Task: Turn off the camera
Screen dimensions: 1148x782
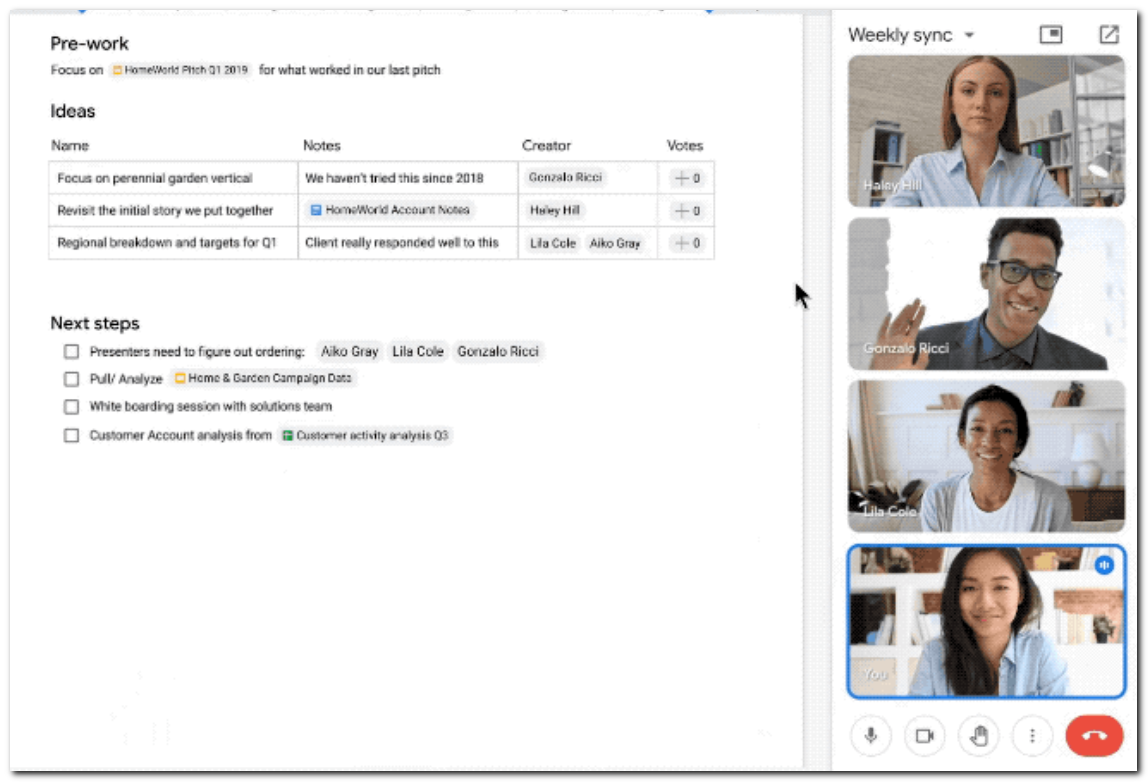Action: tap(923, 734)
